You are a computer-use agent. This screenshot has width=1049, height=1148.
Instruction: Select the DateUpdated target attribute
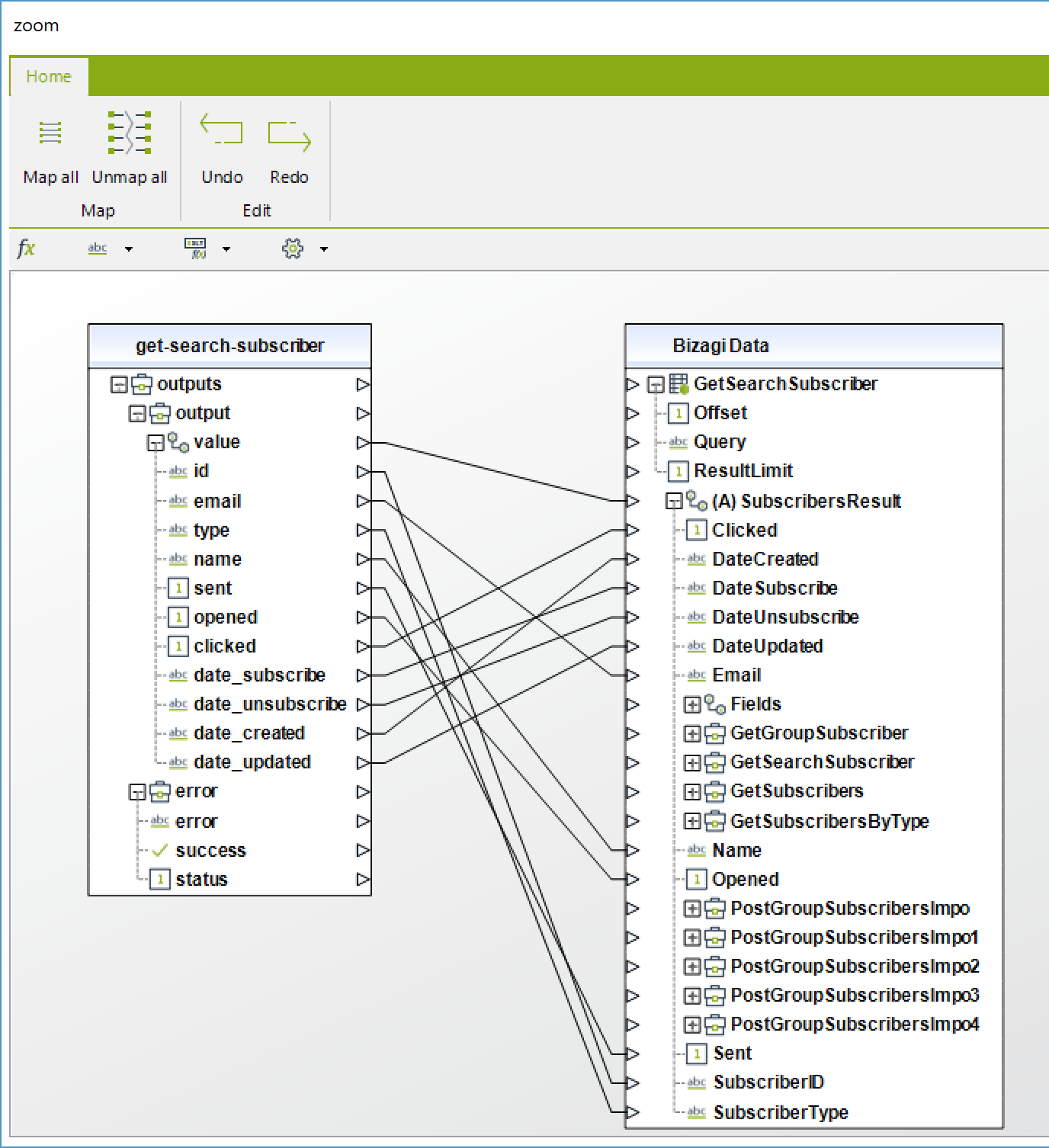(x=768, y=646)
